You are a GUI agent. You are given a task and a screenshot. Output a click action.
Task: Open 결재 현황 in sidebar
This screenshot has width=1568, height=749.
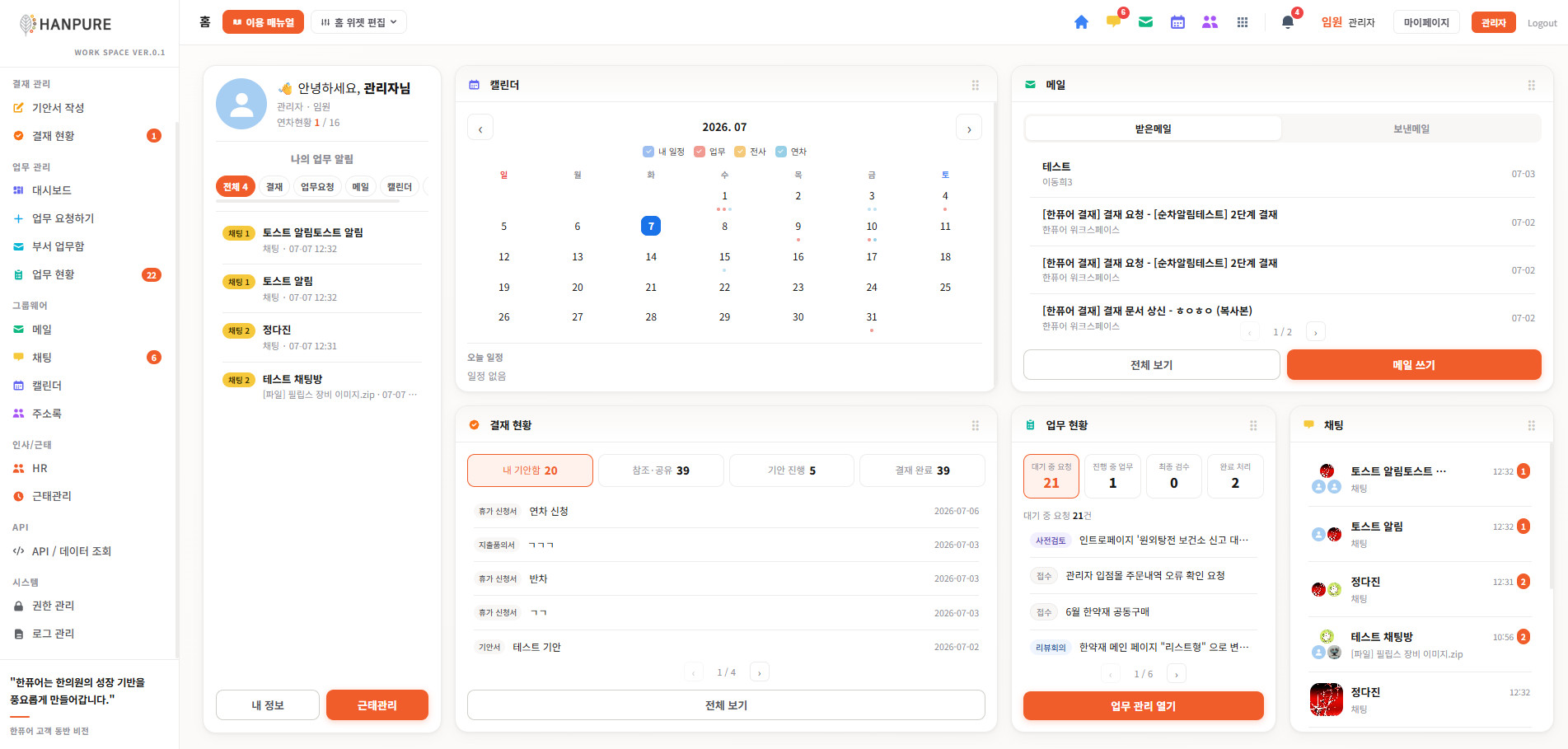tap(87, 136)
